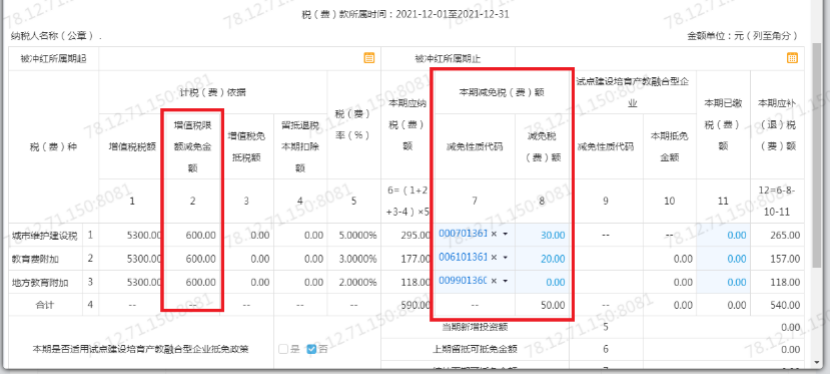Edit 地方教育附加 reduction amount 0.00

(542, 282)
